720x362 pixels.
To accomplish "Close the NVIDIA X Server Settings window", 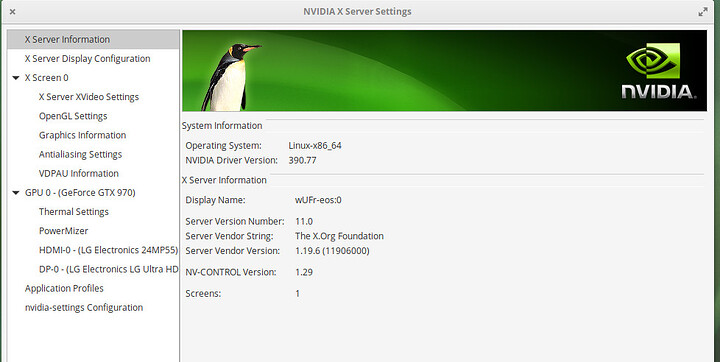I will (12, 11).
